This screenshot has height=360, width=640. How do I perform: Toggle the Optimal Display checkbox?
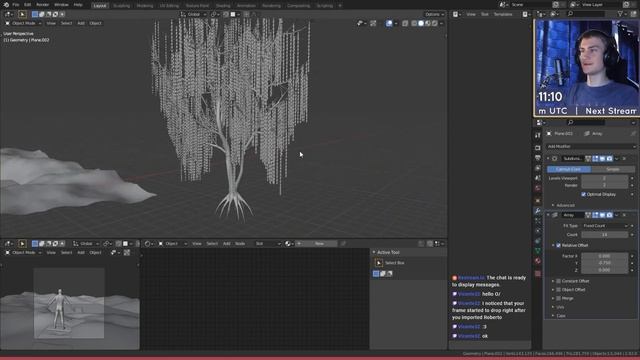pos(584,194)
